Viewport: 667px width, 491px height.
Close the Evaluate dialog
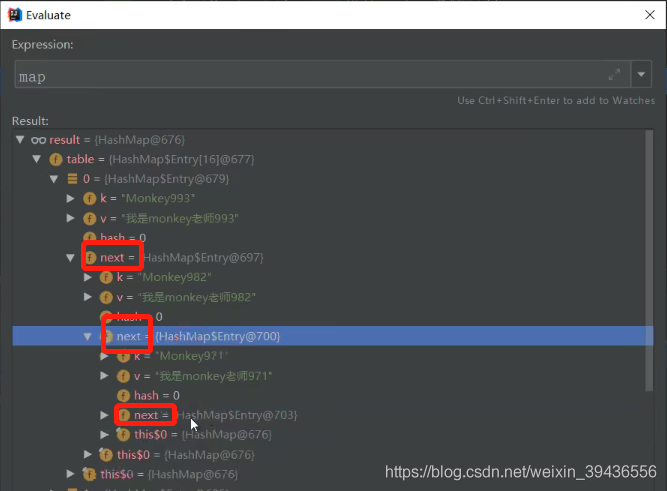[x=650, y=15]
